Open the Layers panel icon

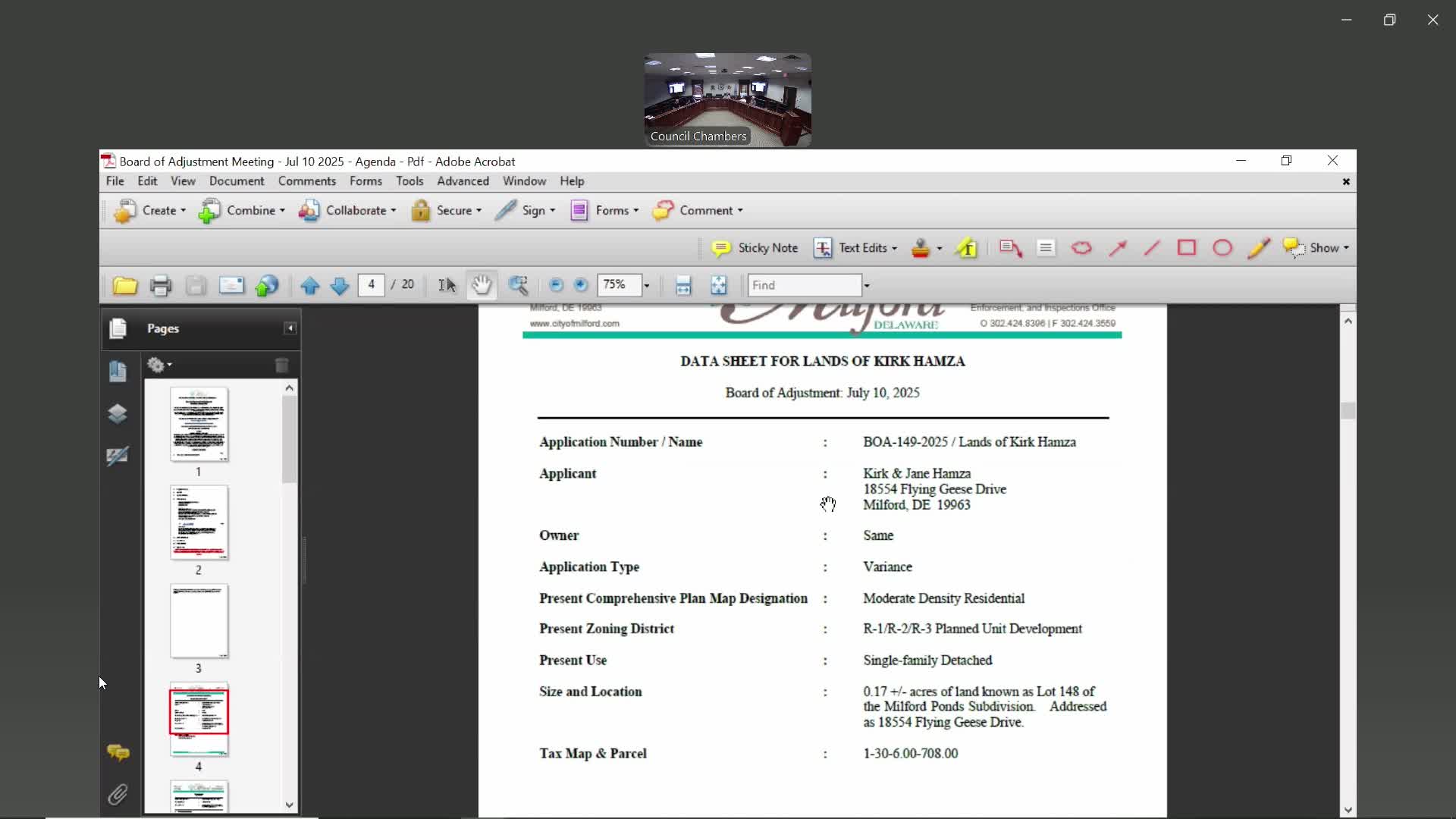[118, 413]
